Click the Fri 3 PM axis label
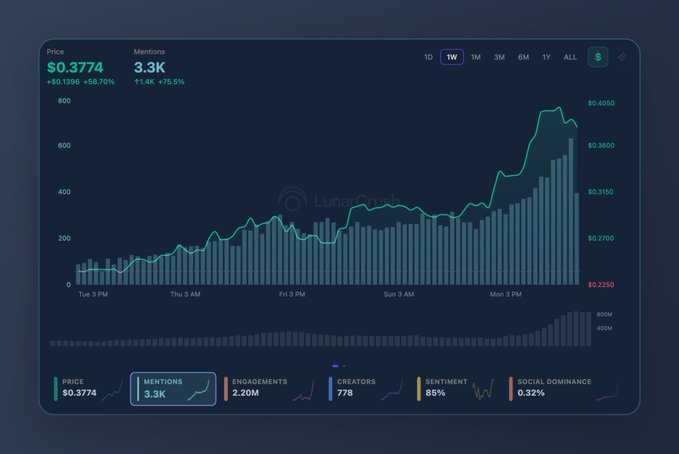This screenshot has height=454, width=679. coord(292,294)
